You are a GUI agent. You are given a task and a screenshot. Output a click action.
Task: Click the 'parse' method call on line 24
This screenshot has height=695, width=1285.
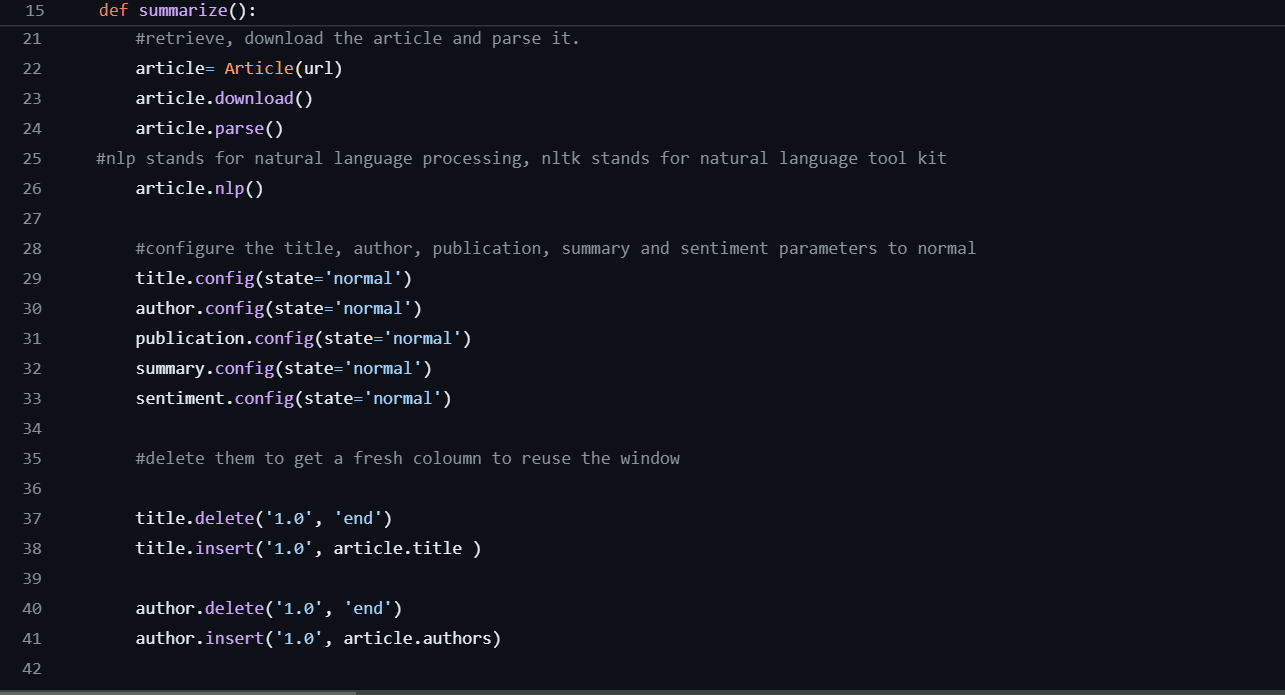click(x=239, y=128)
